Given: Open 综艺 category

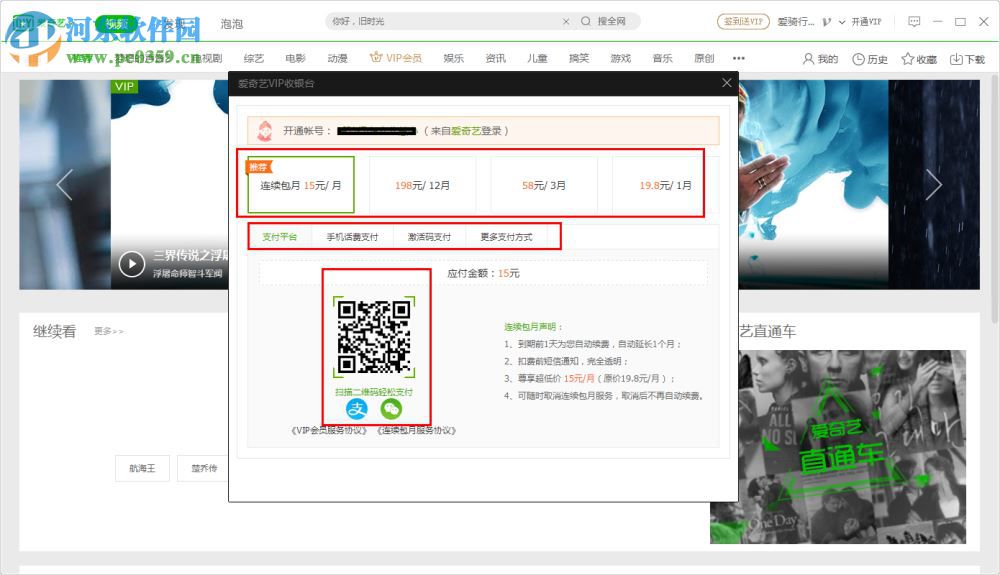Looking at the screenshot, I should 253,59.
